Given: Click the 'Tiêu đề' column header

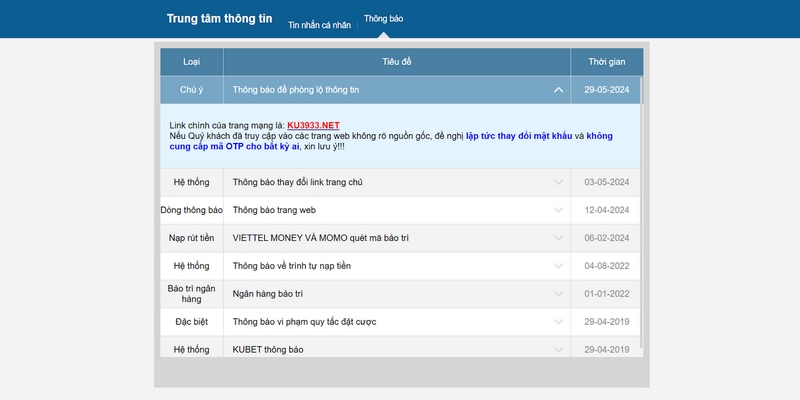Looking at the screenshot, I should point(397,62).
